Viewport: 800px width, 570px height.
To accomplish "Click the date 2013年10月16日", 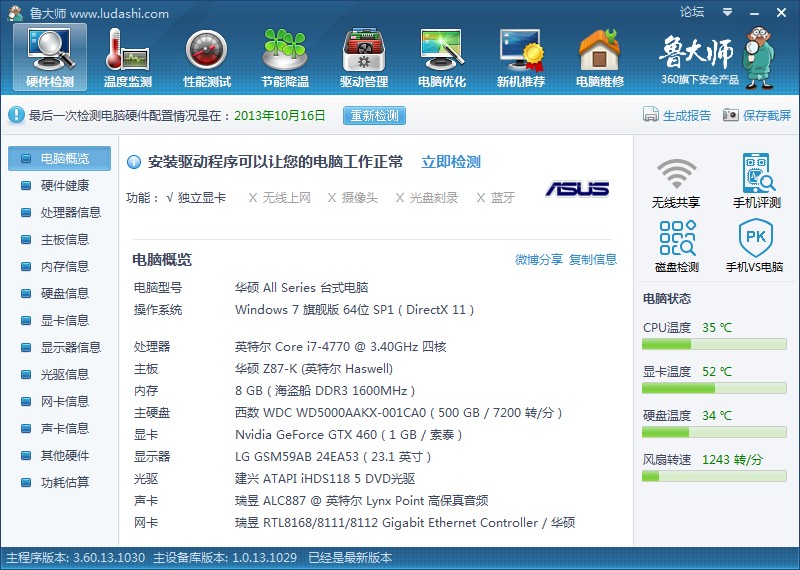I will pyautogui.click(x=280, y=115).
